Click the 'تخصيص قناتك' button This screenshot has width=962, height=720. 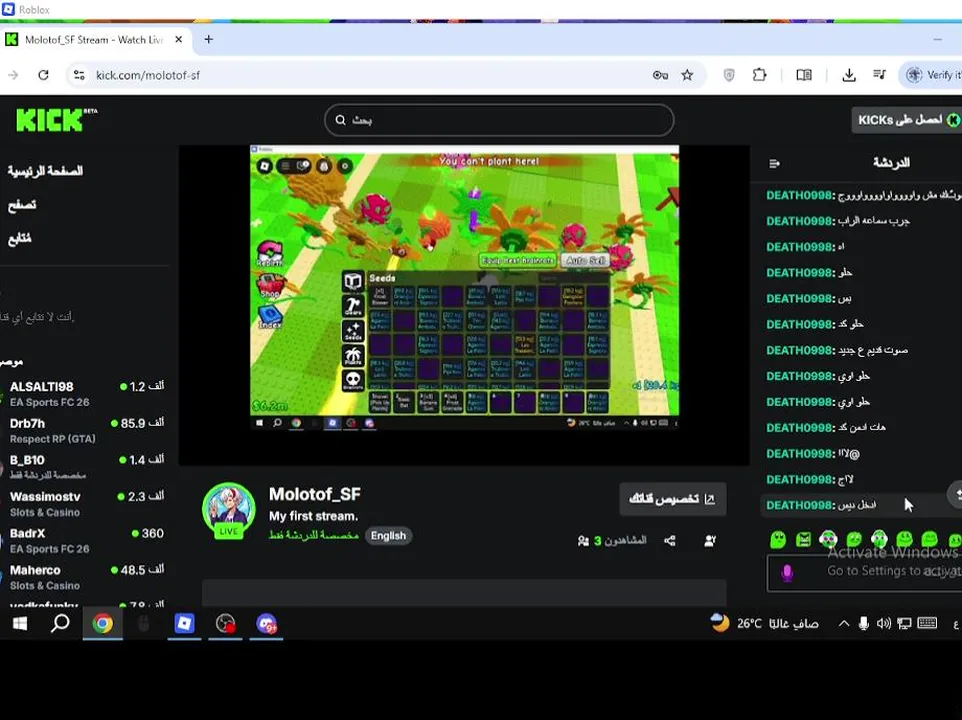[672, 499]
